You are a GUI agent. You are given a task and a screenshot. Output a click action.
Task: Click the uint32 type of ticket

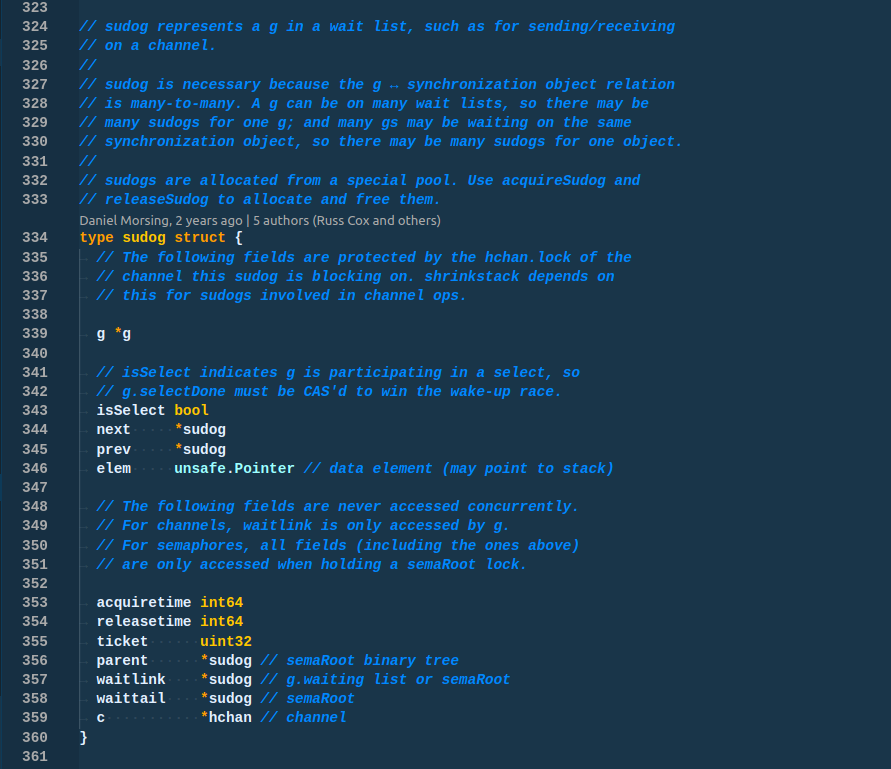[226, 641]
